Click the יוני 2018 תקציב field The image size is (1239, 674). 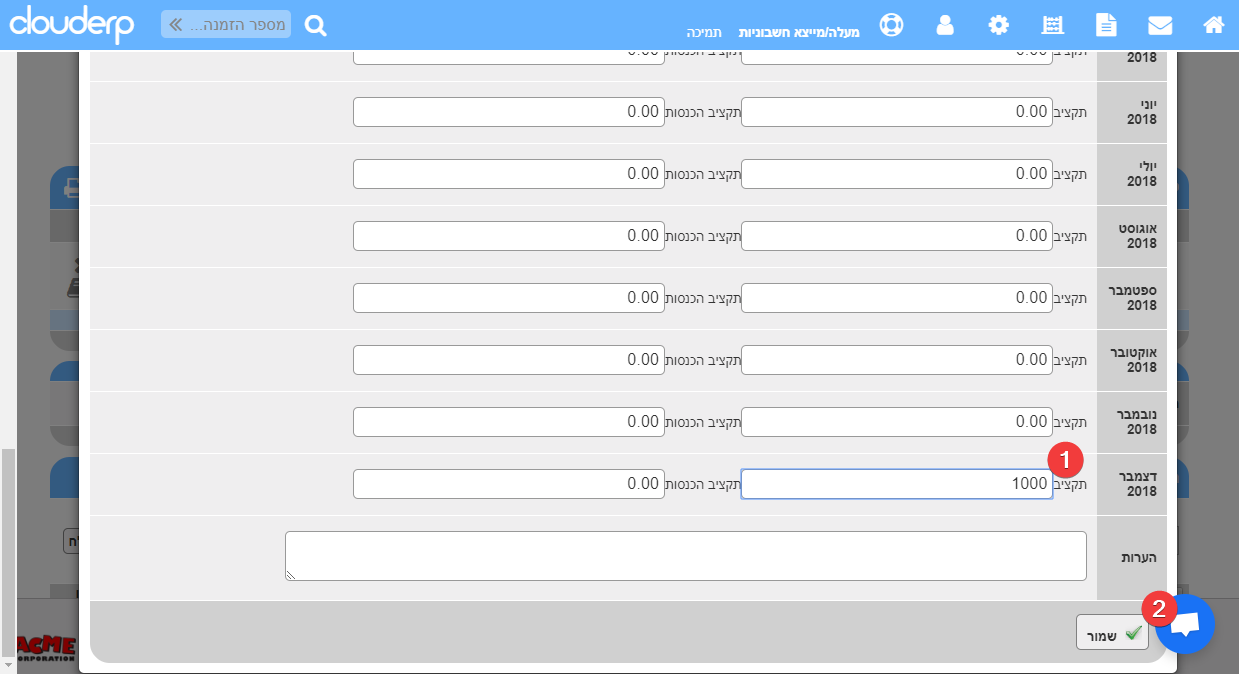(x=896, y=112)
